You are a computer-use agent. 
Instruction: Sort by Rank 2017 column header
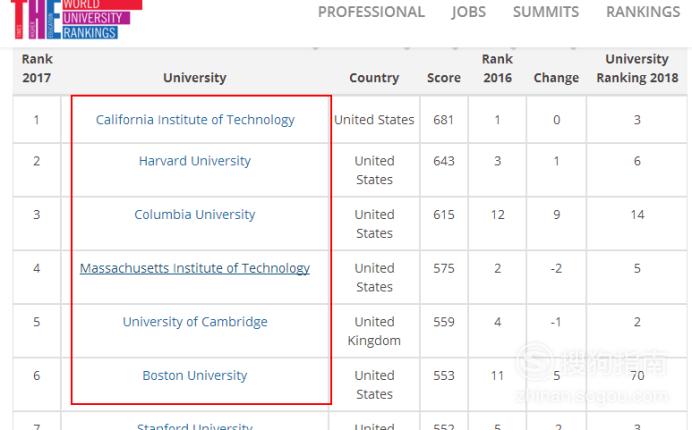[37, 68]
